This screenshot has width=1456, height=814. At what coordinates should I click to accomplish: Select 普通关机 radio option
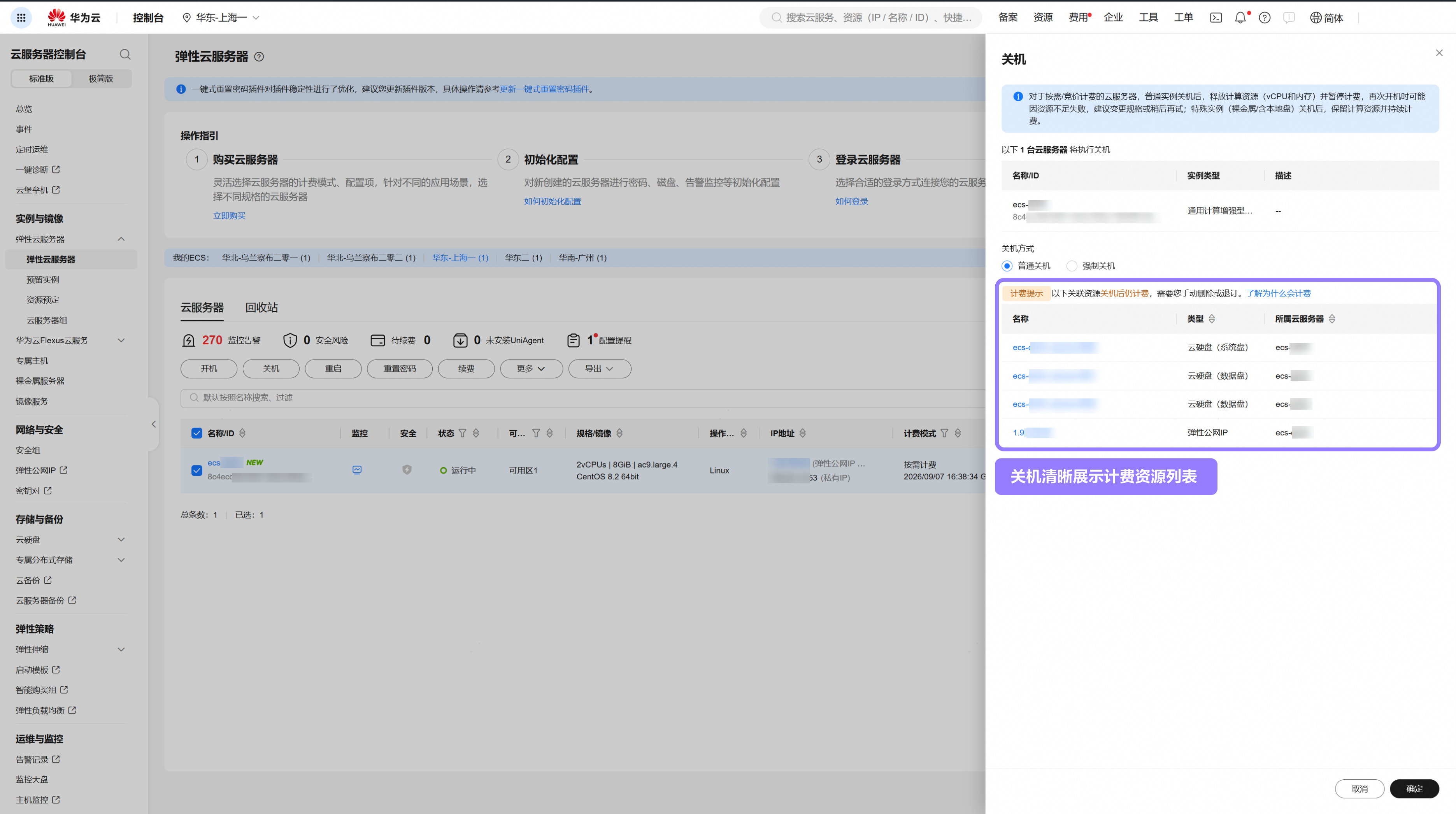click(1007, 266)
